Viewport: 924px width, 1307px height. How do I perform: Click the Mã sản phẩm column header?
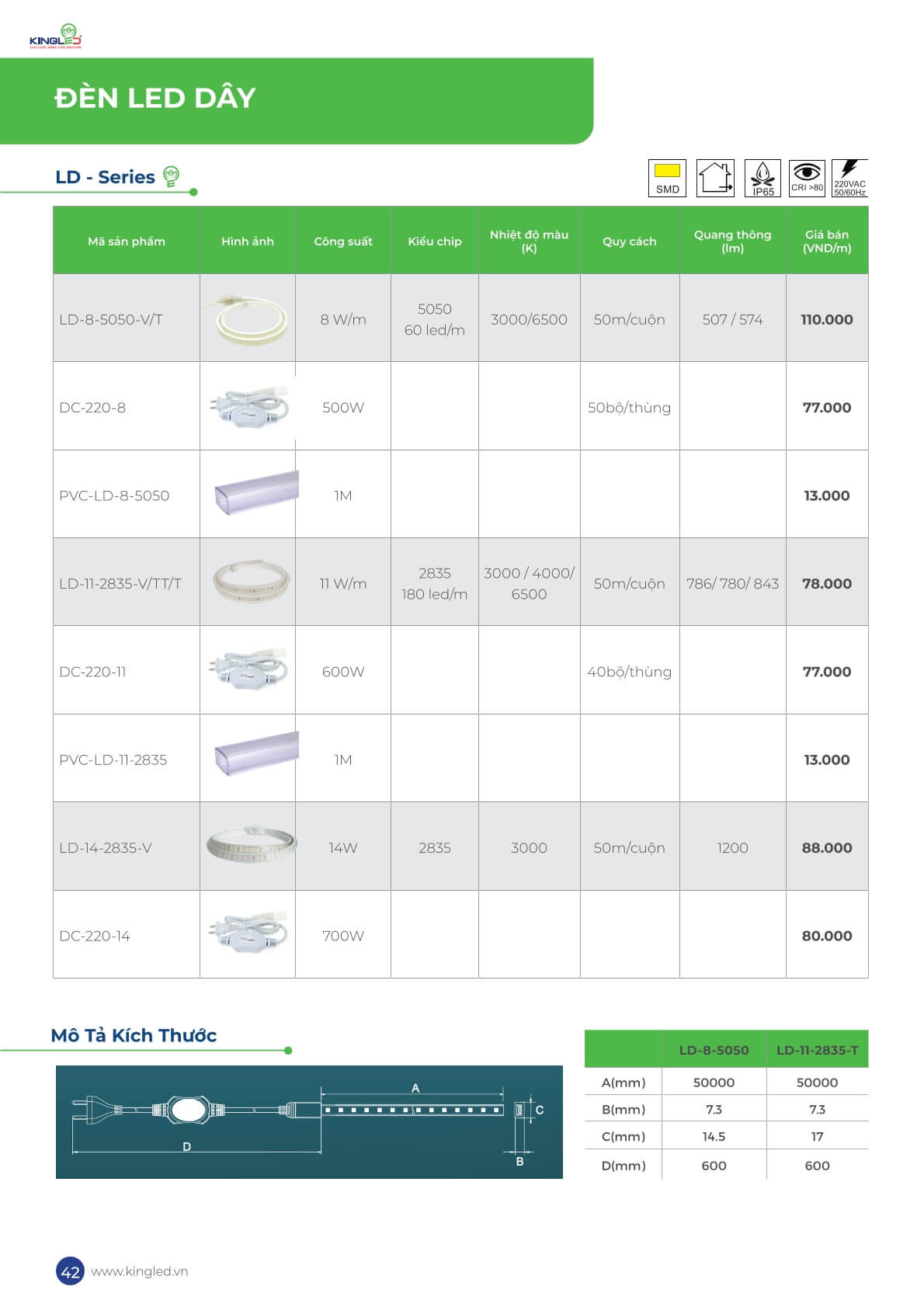[x=127, y=242]
